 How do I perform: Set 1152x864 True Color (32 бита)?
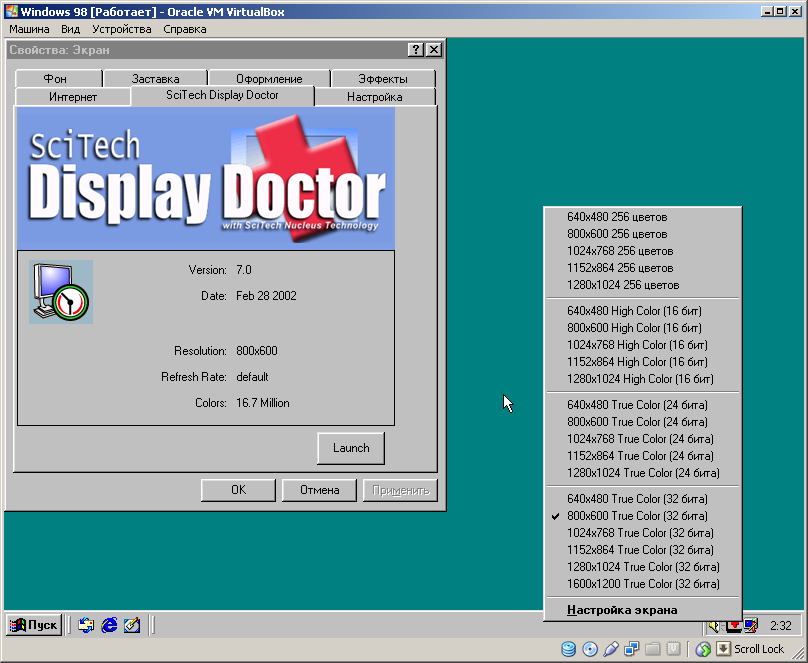(643, 550)
